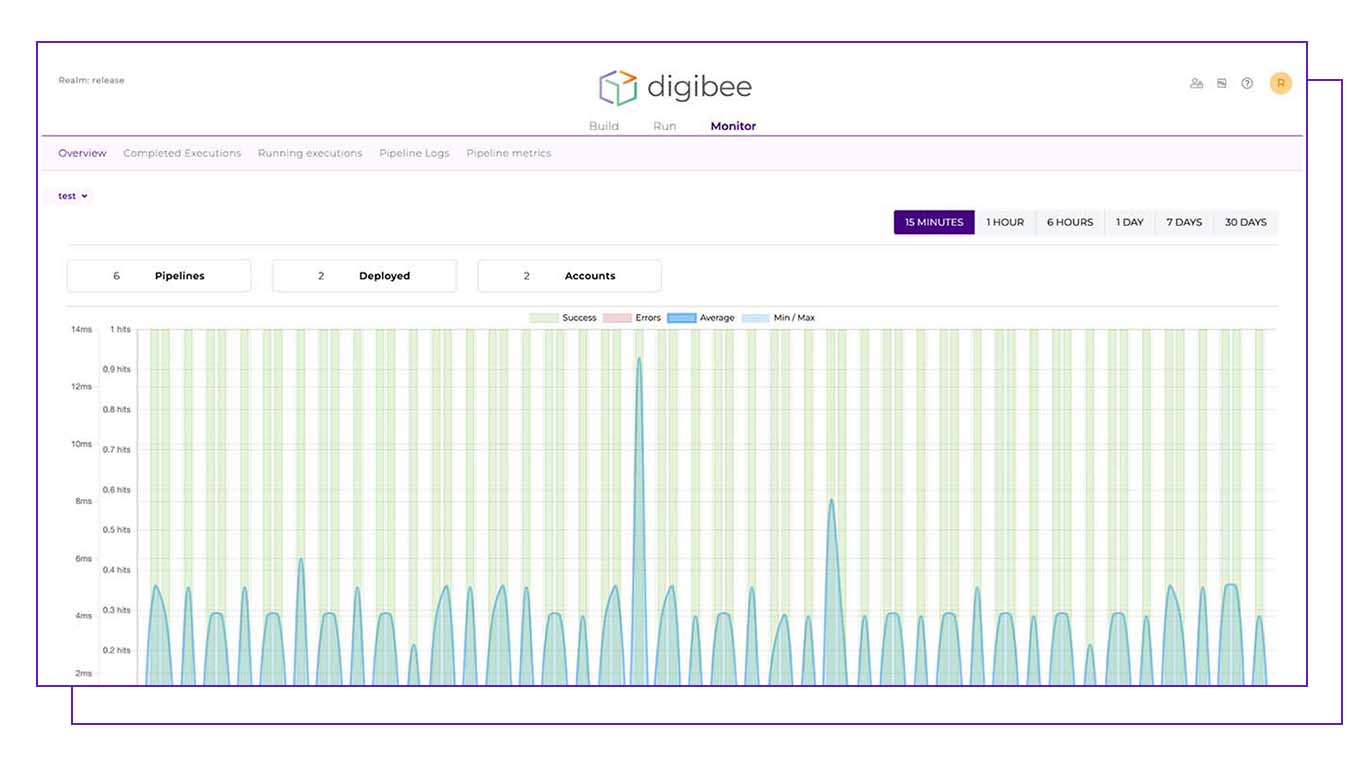Switch to the Build section
The width and height of the screenshot is (1366, 768).
(x=603, y=126)
